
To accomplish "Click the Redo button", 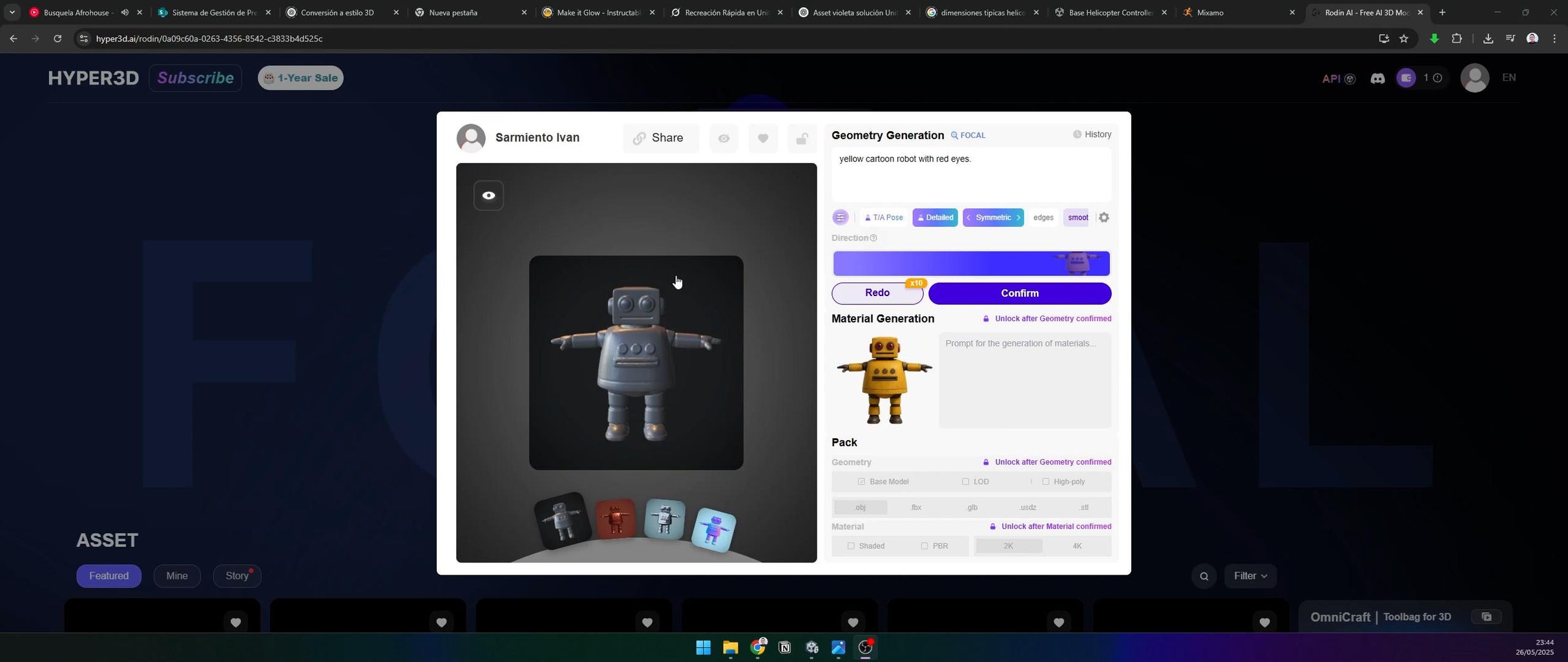I will (877, 293).
